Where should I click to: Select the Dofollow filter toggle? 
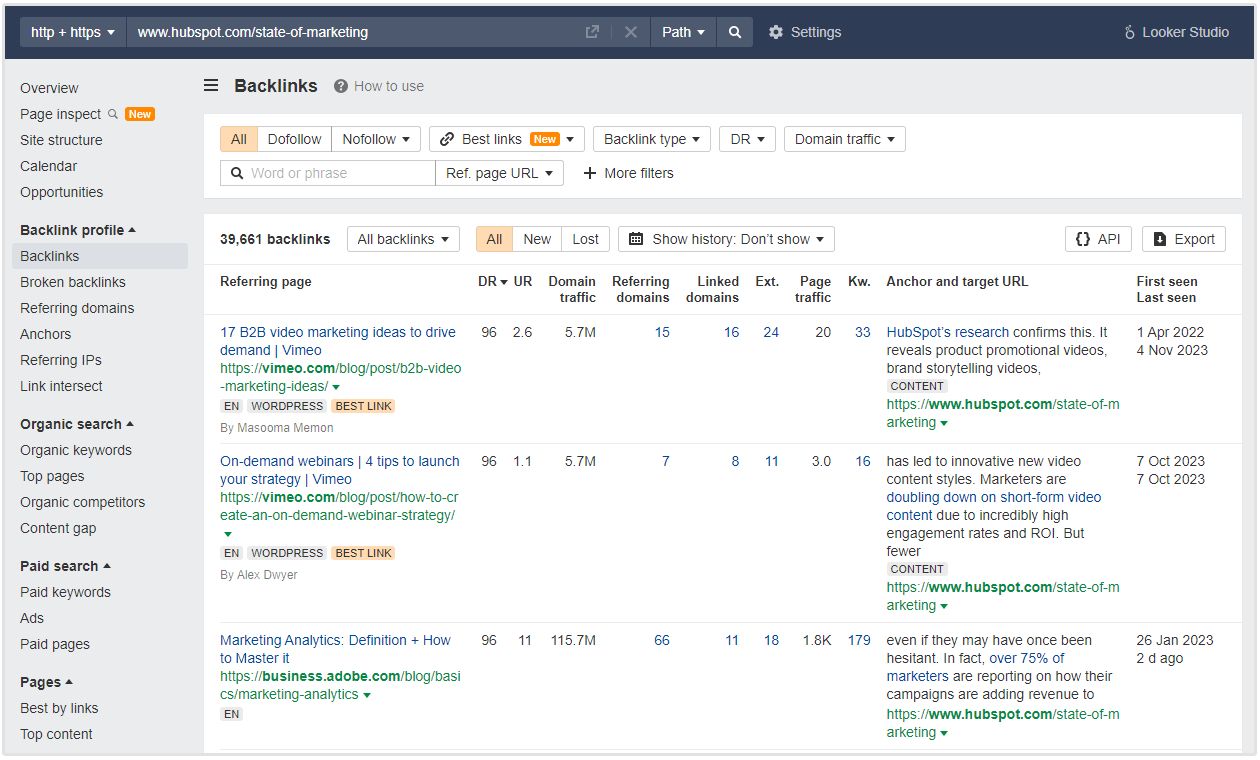[294, 139]
